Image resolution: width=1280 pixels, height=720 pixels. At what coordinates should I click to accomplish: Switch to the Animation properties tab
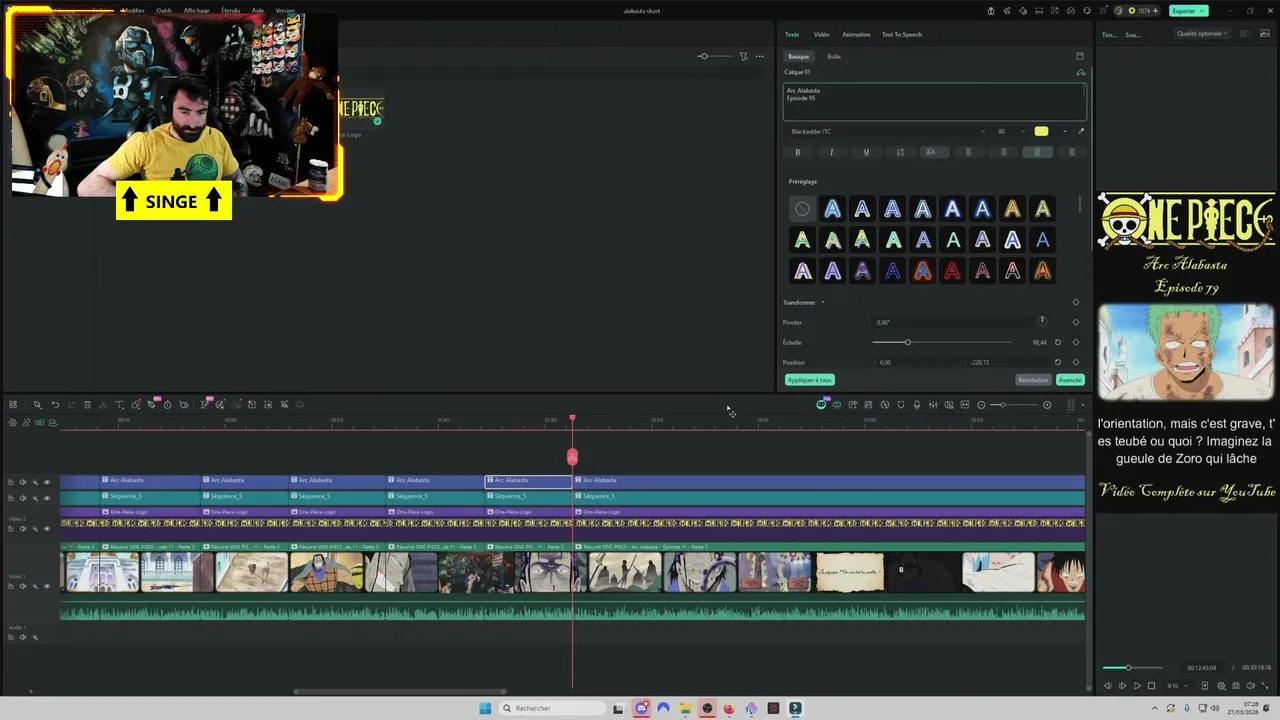(856, 34)
